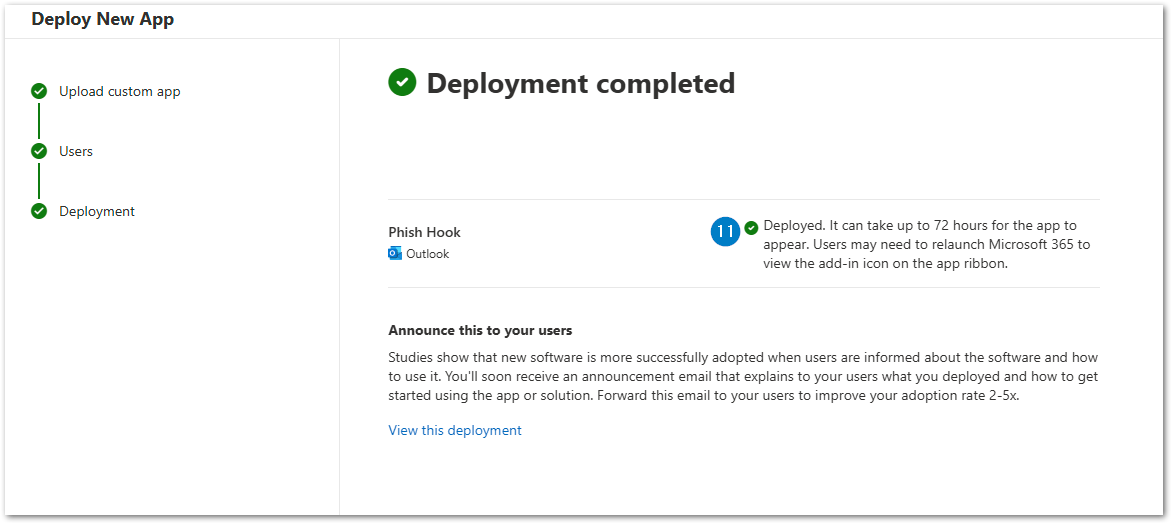The image size is (1172, 524).
Task: Click the green checkmark beside Users step
Action: point(39,151)
